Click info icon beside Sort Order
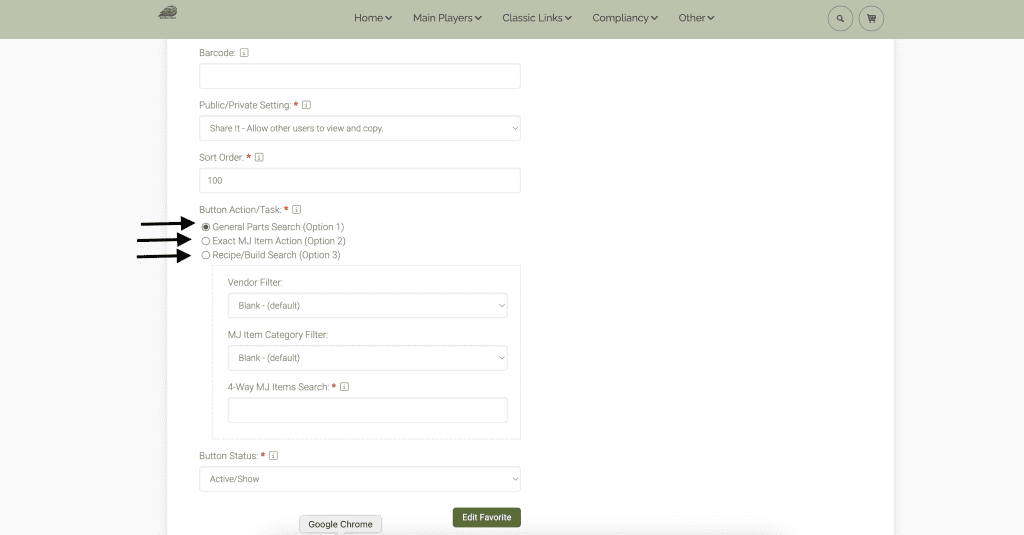This screenshot has height=535, width=1024. point(259,157)
